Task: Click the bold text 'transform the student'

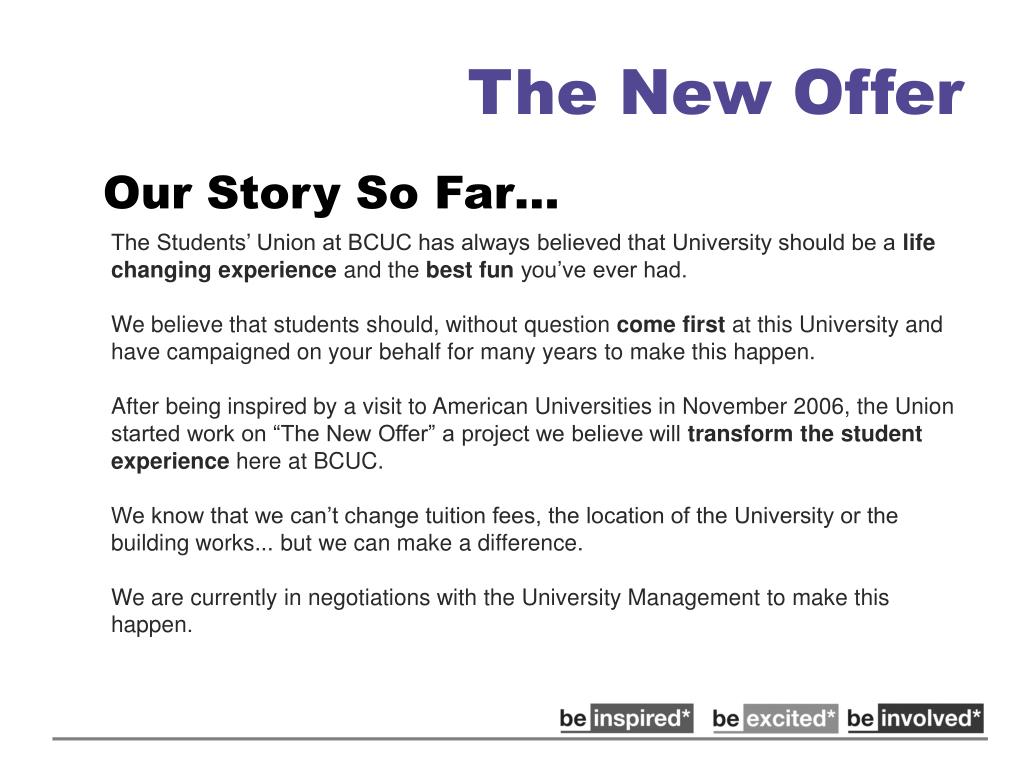Action: [x=805, y=434]
